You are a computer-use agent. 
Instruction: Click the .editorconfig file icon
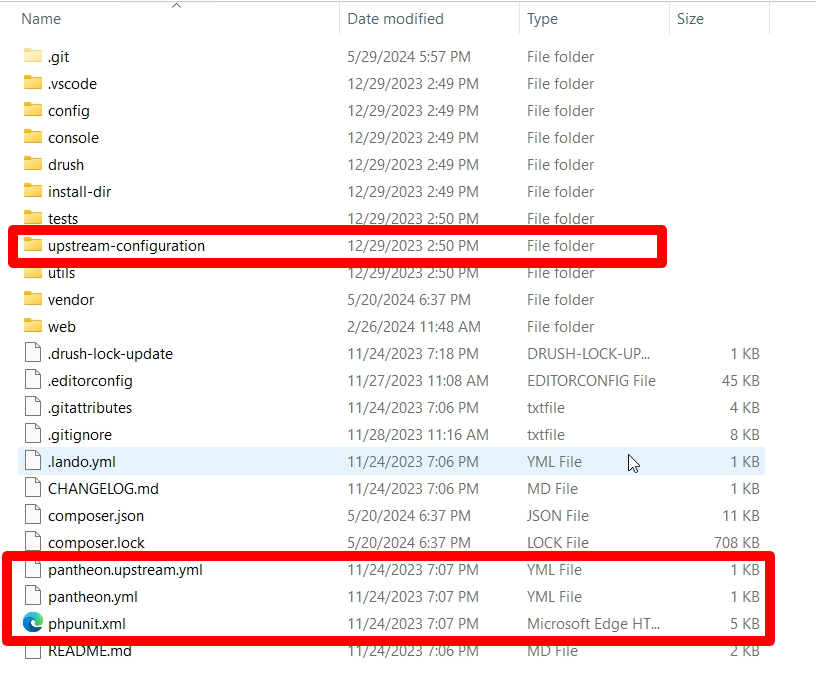(x=33, y=380)
